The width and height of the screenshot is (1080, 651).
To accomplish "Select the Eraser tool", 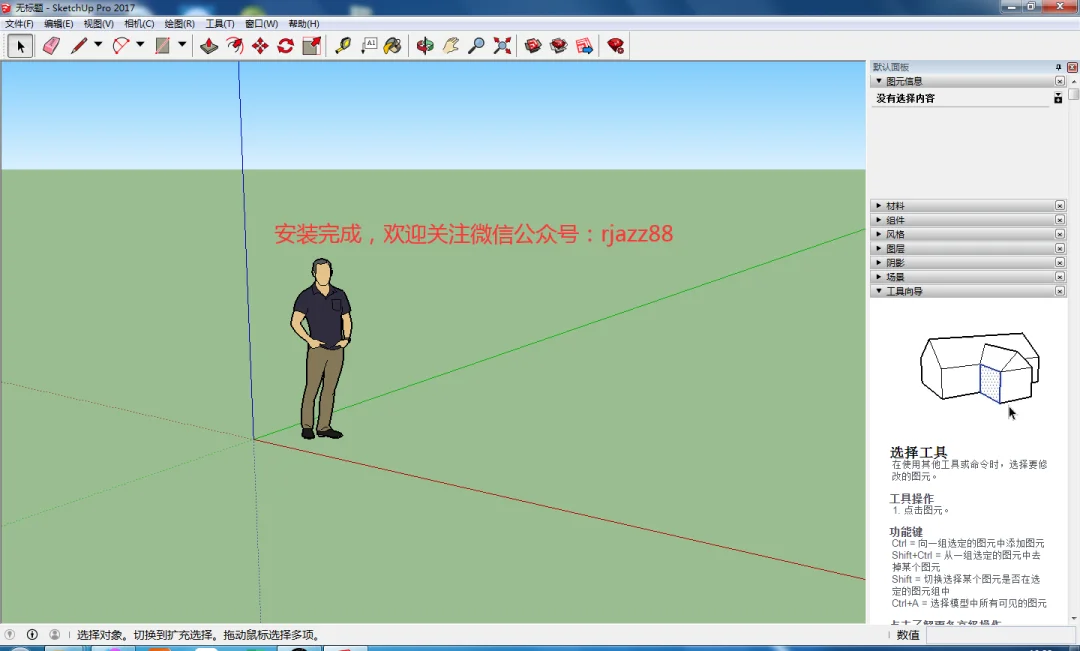I will [52, 46].
